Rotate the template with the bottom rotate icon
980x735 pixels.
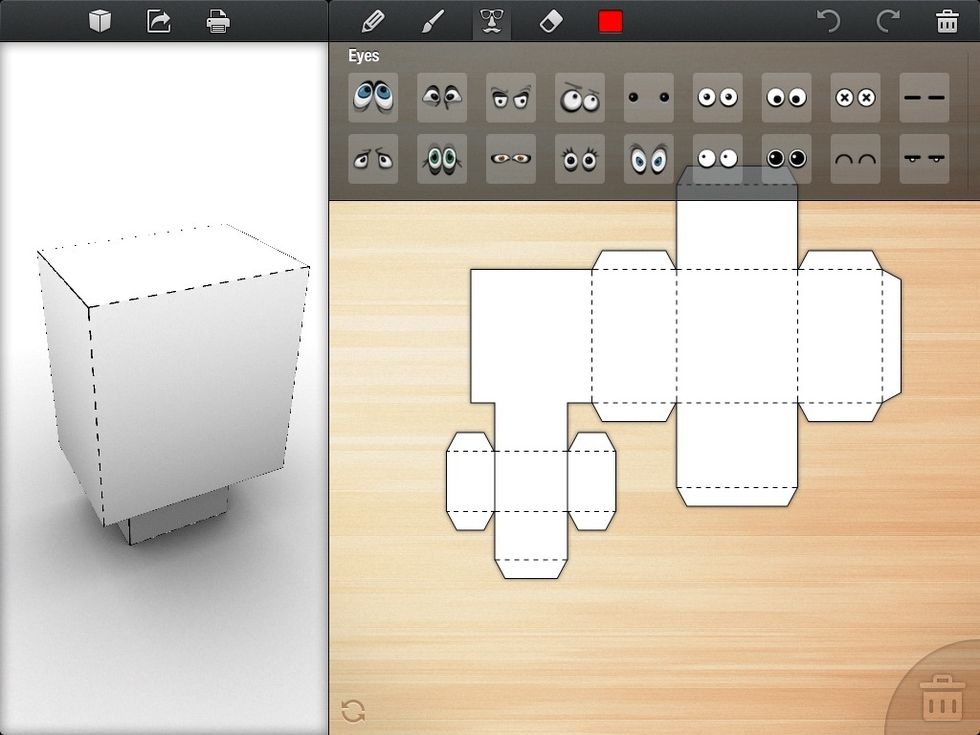(x=352, y=710)
